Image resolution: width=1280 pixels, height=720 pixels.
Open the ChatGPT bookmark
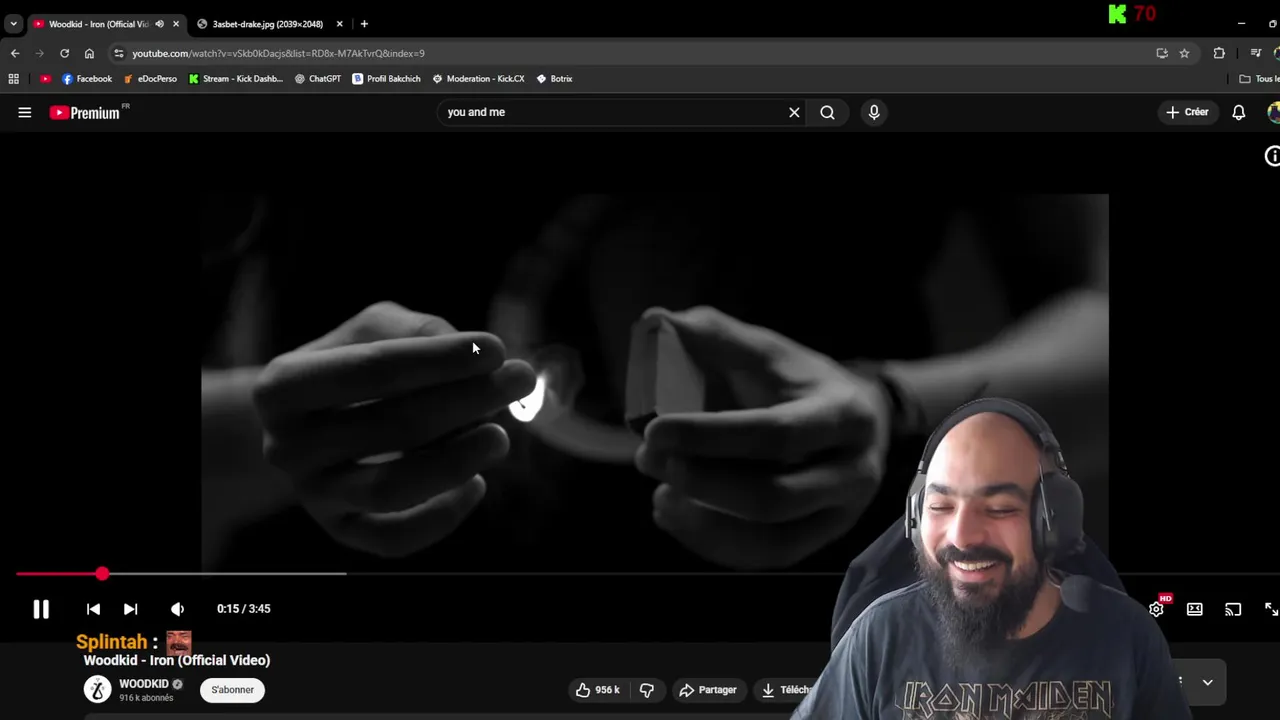point(318,79)
